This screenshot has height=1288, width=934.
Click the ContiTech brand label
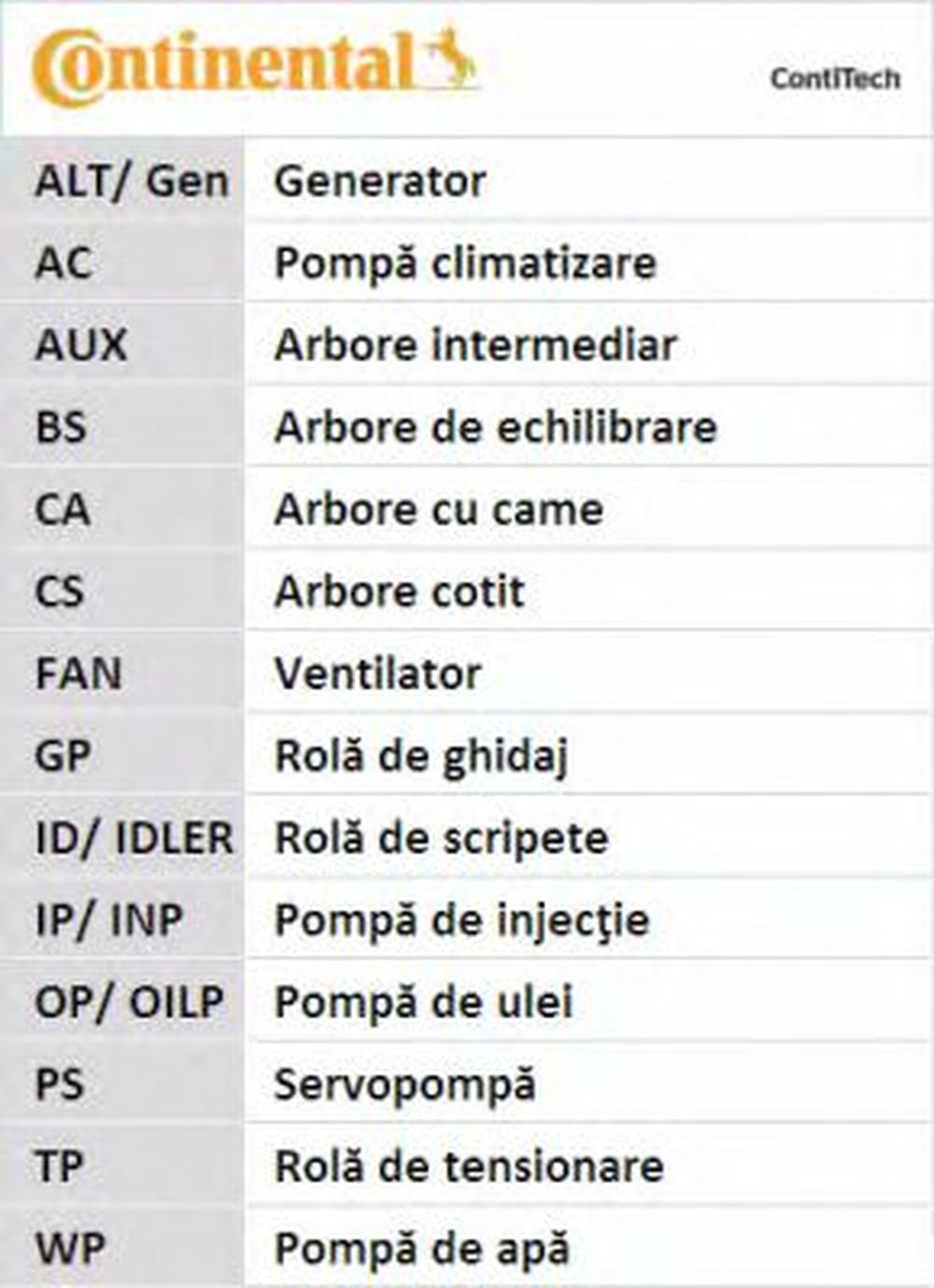835,79
